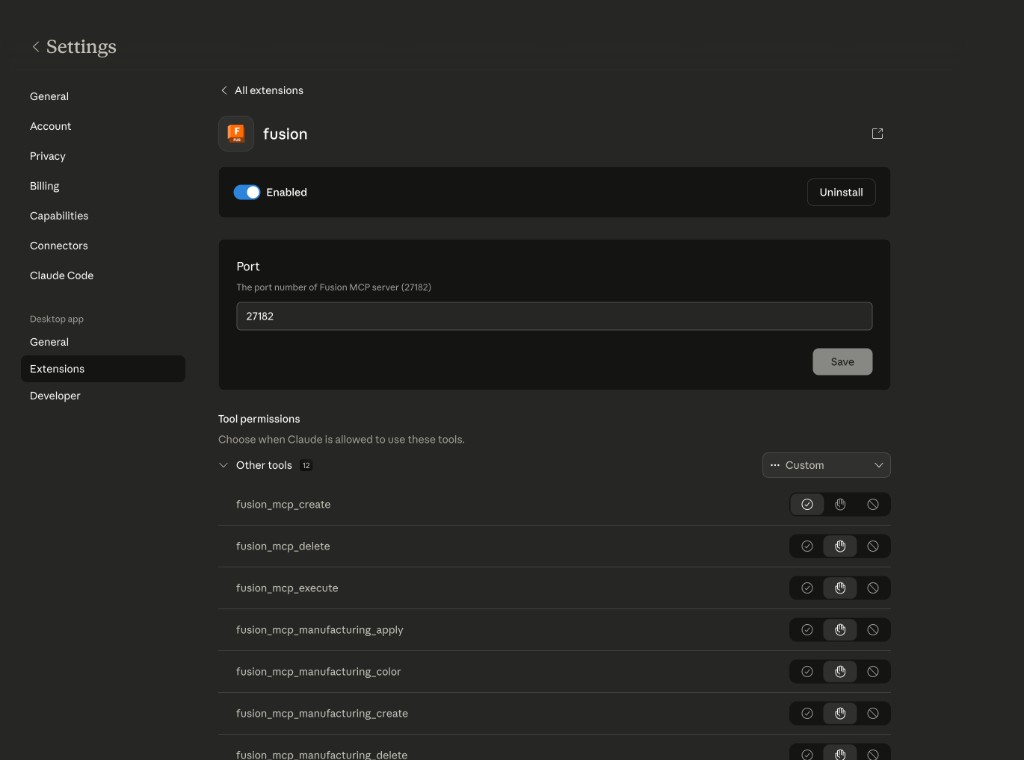Require approval for fusion_mcp_manufacturing_apply

[840, 629]
